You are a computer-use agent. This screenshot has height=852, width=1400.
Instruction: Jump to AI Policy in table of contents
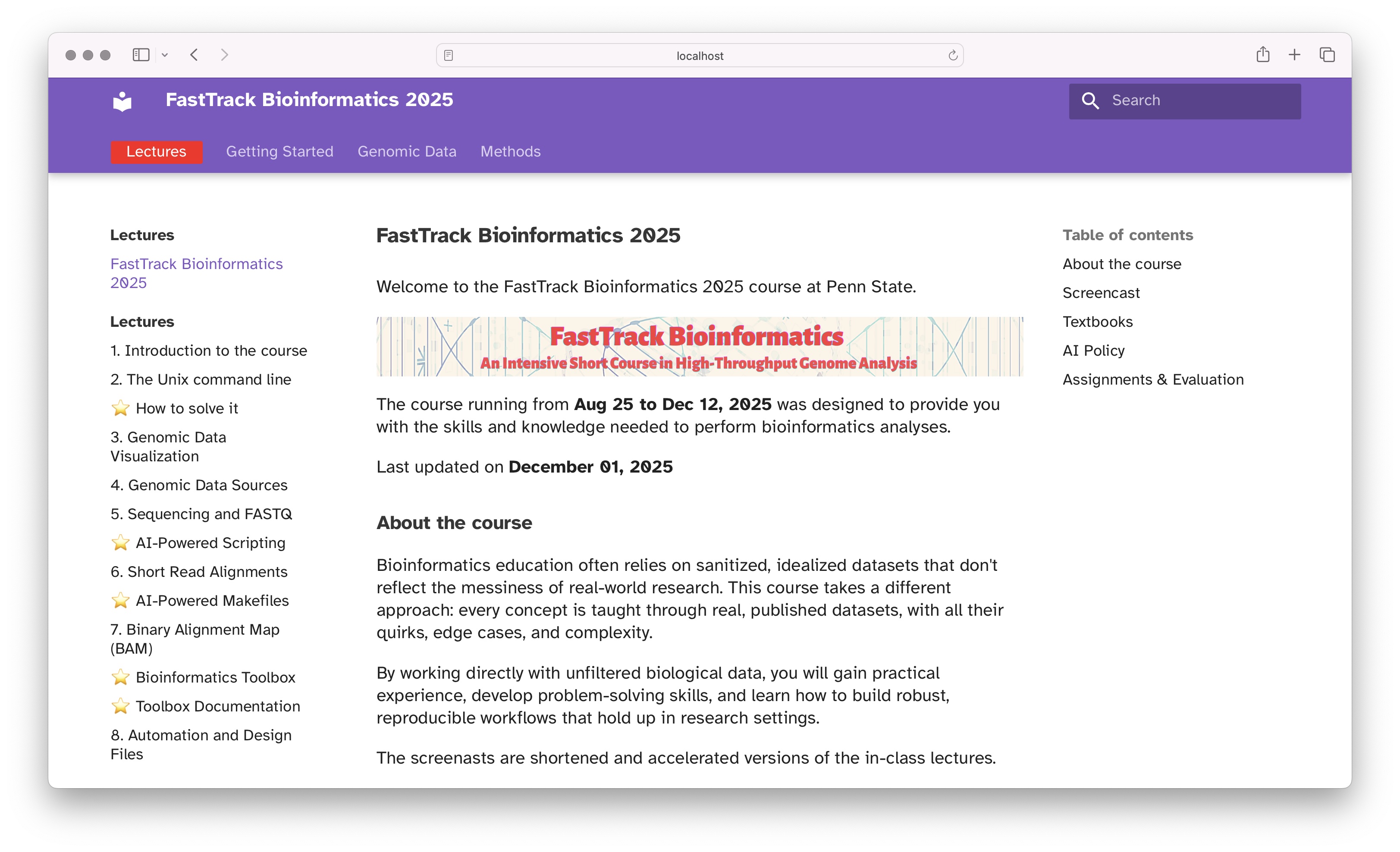1093,351
